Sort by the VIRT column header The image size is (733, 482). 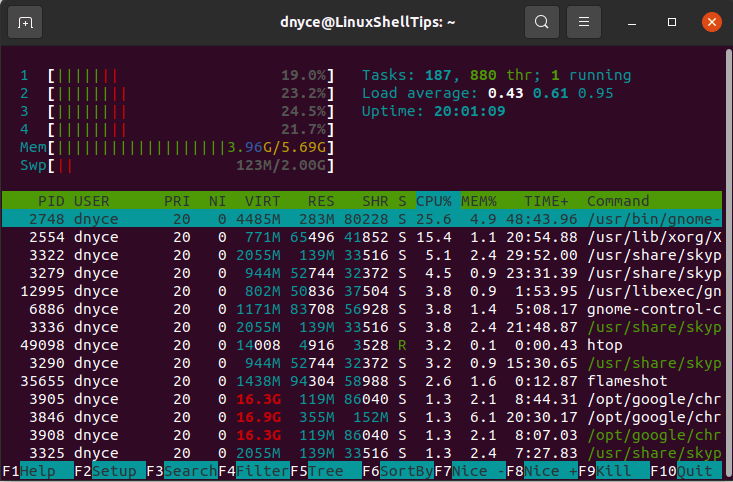point(262,201)
